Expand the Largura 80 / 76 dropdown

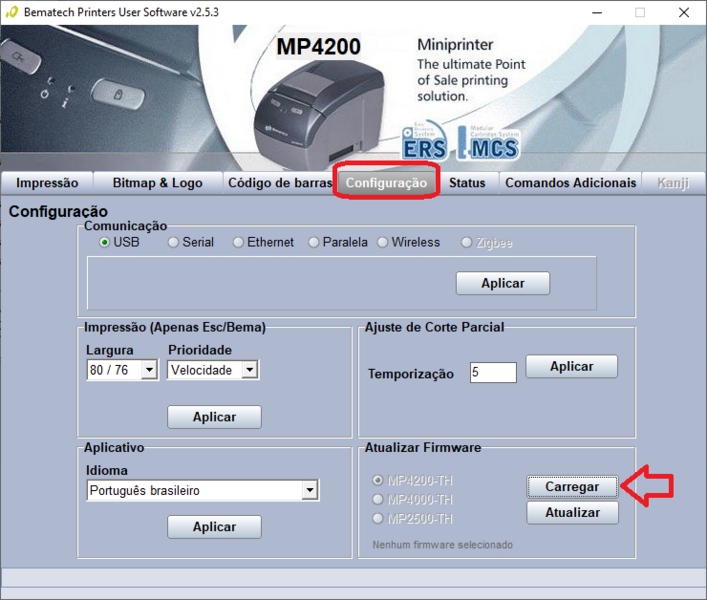pyautogui.click(x=149, y=370)
